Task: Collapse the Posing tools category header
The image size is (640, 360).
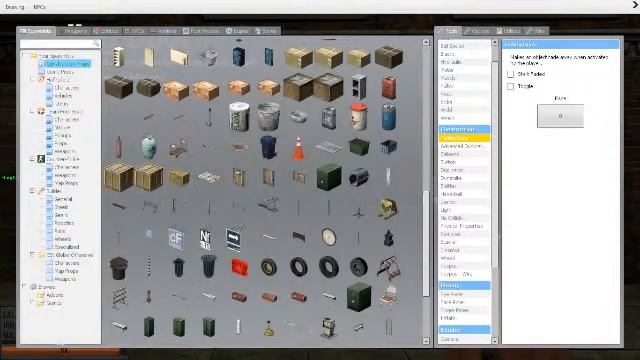Action: [x=464, y=285]
